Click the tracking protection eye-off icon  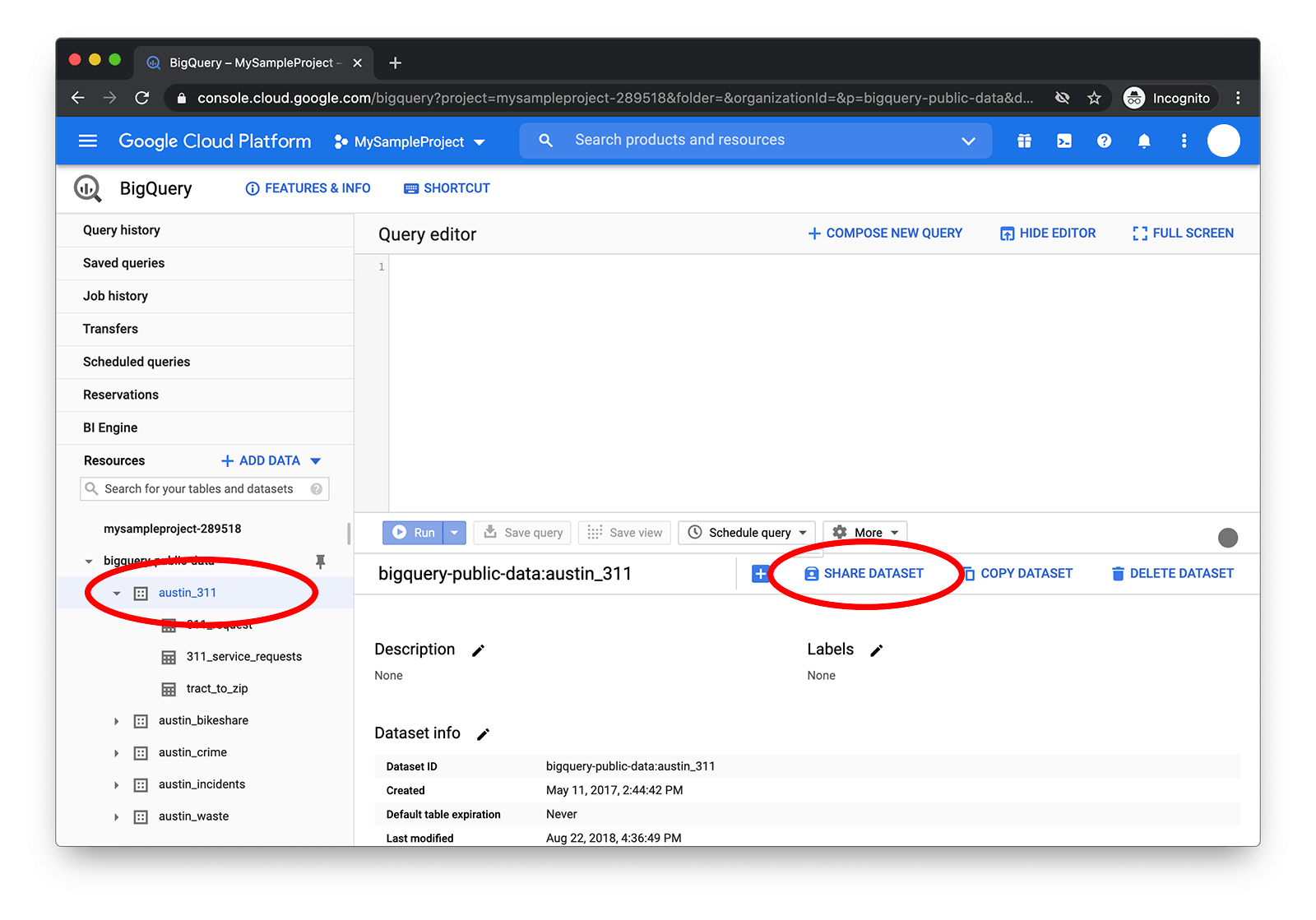coord(1063,98)
